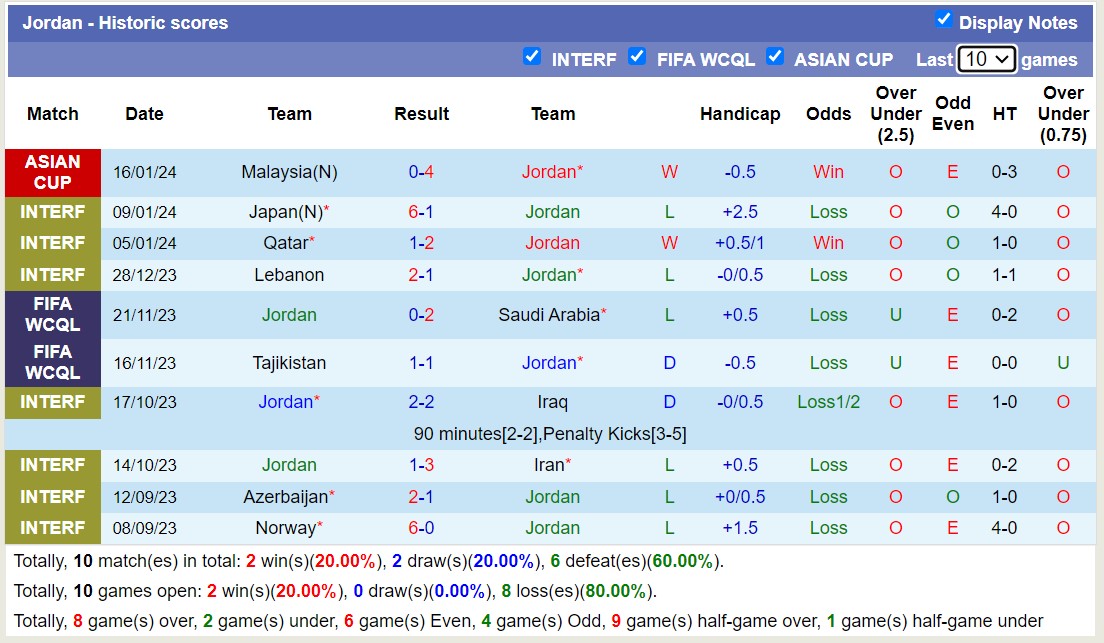Select the Qatar team name
This screenshot has height=643, width=1104.
[x=284, y=243]
